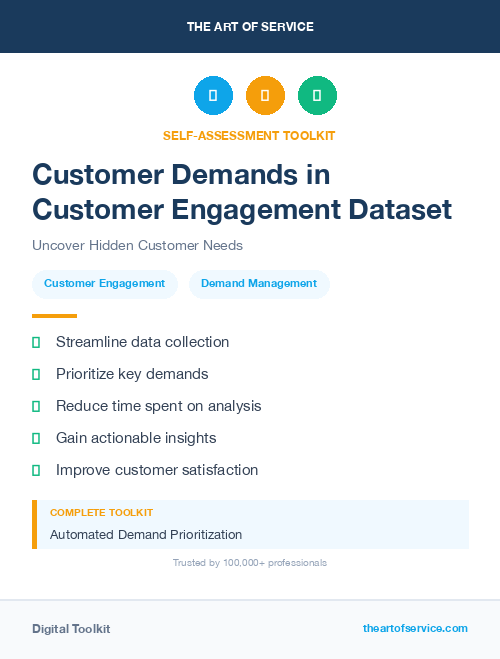Screen dimensions: 500x659
Task: Click the bullet icon beside Streamline data collection
Action: click(36, 343)
